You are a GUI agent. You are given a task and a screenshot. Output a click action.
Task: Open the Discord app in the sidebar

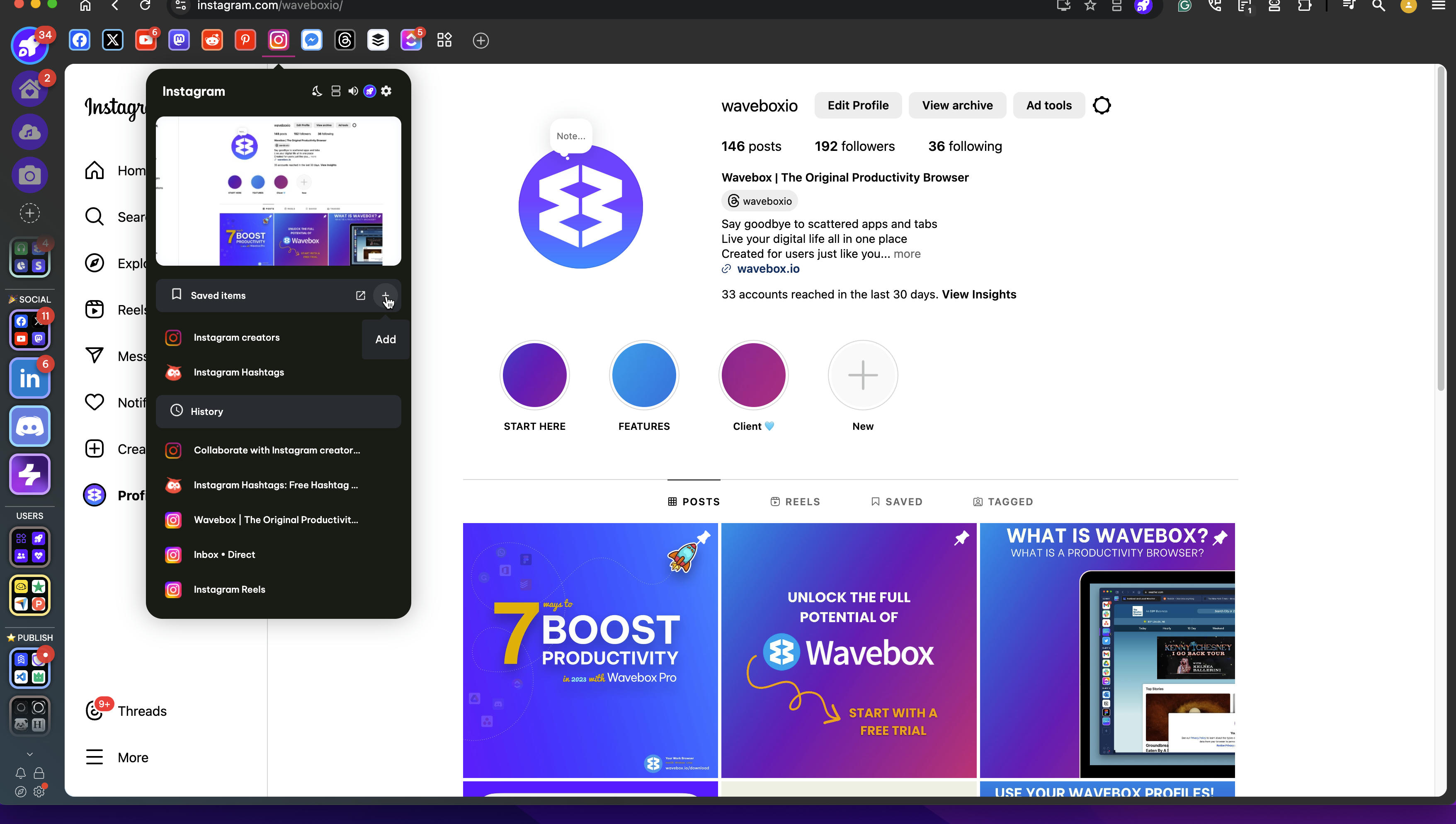pos(30,426)
